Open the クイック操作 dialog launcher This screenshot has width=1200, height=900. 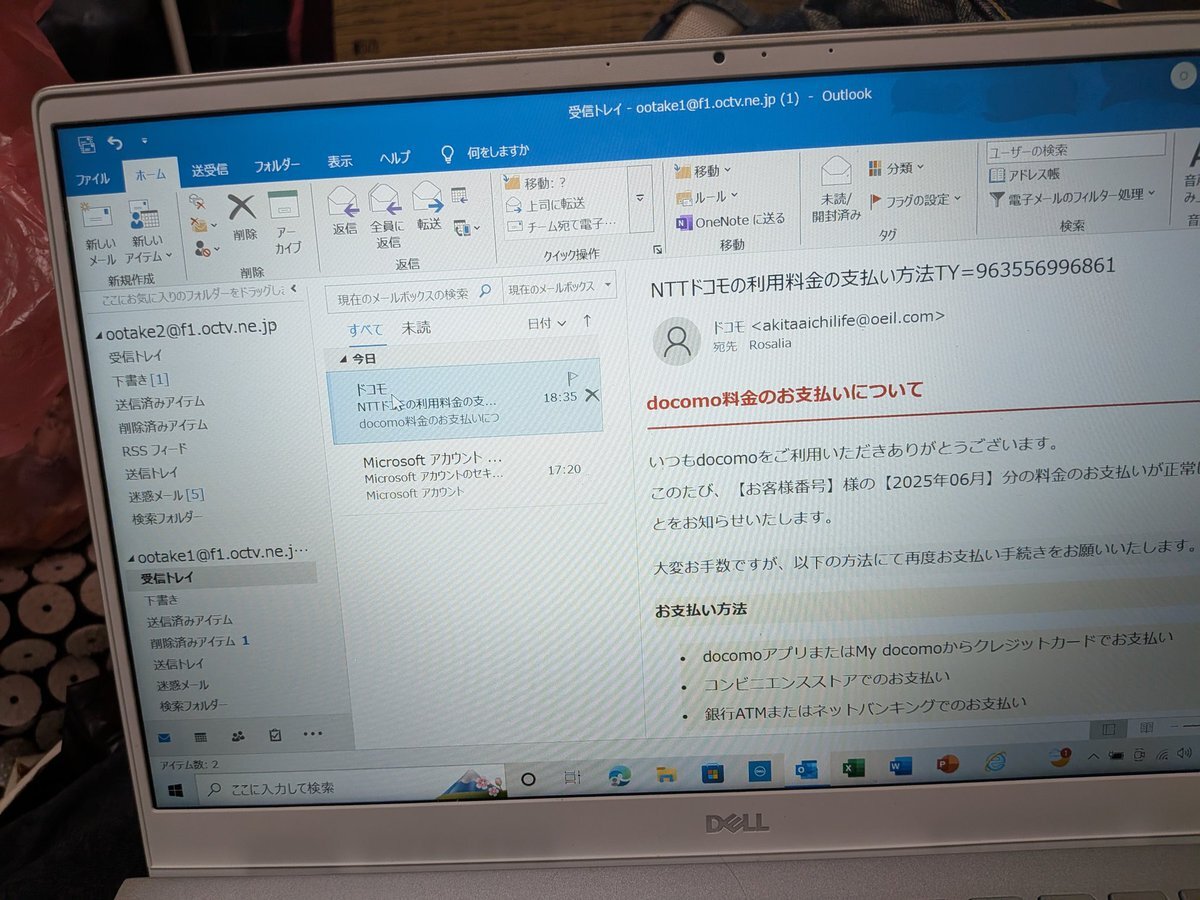pyautogui.click(x=658, y=250)
